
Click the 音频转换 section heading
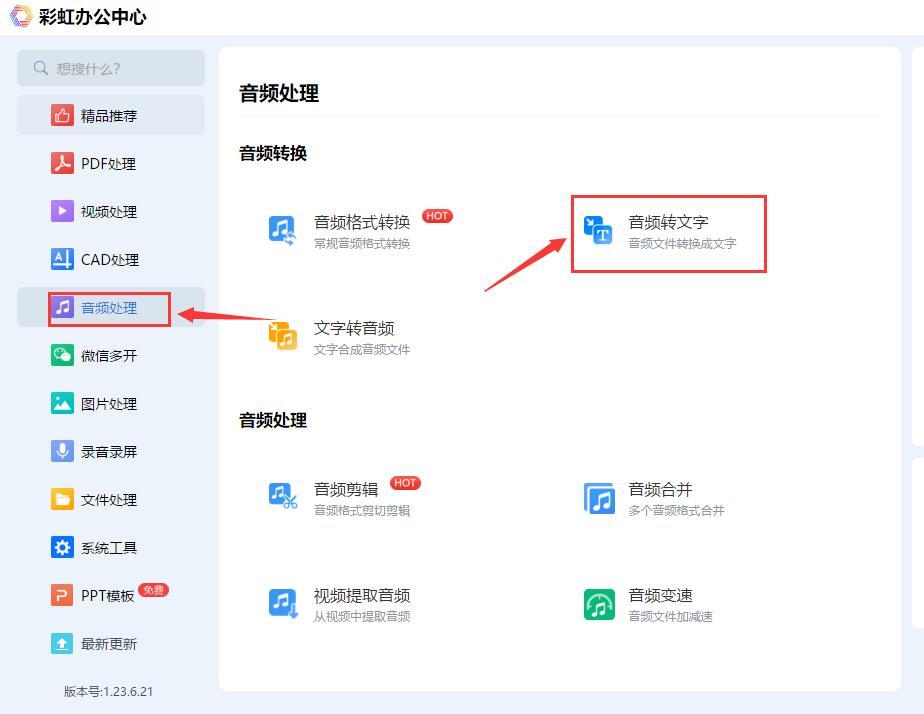pos(273,153)
